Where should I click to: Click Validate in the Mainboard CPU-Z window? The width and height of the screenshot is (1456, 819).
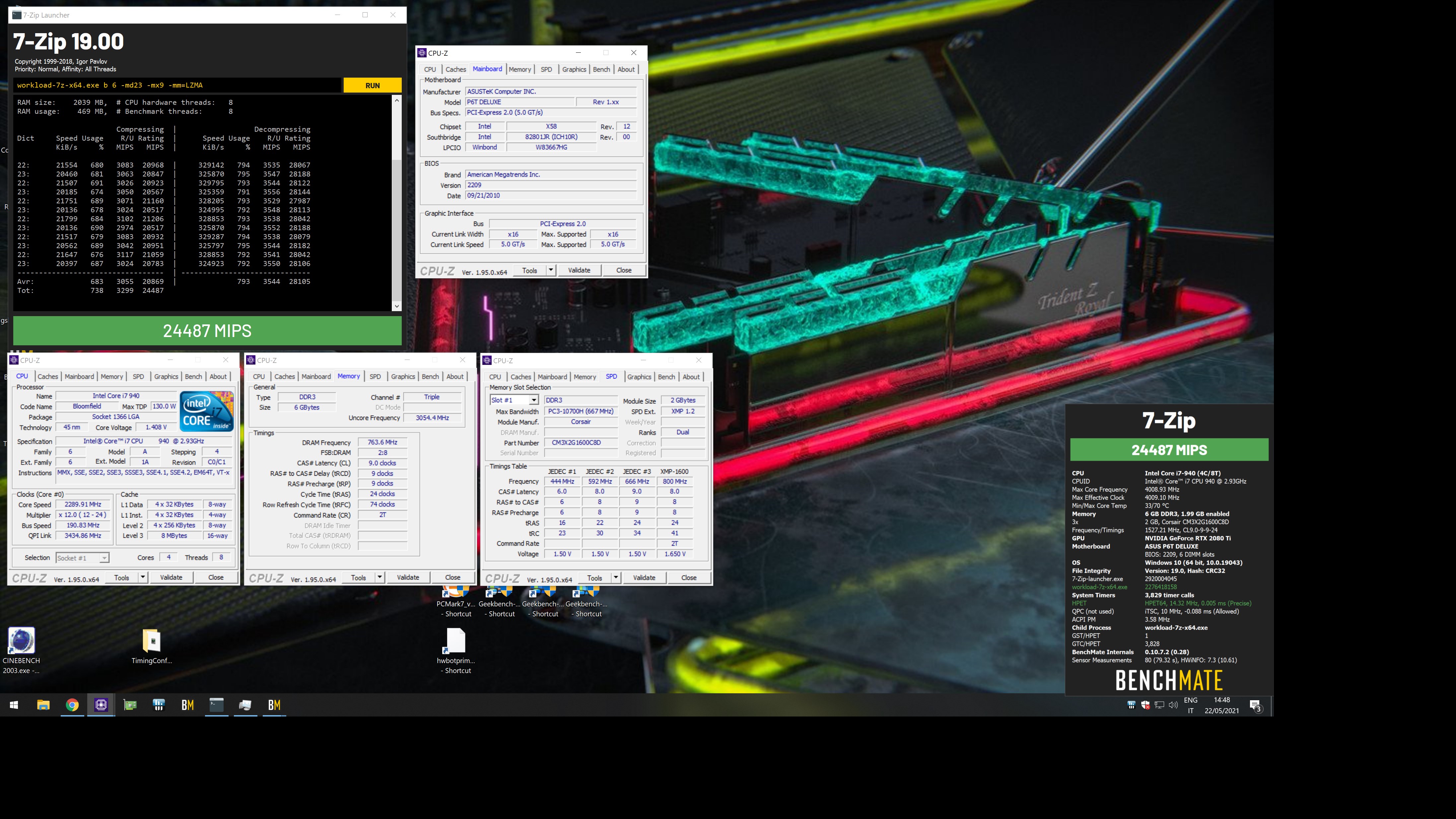point(579,270)
